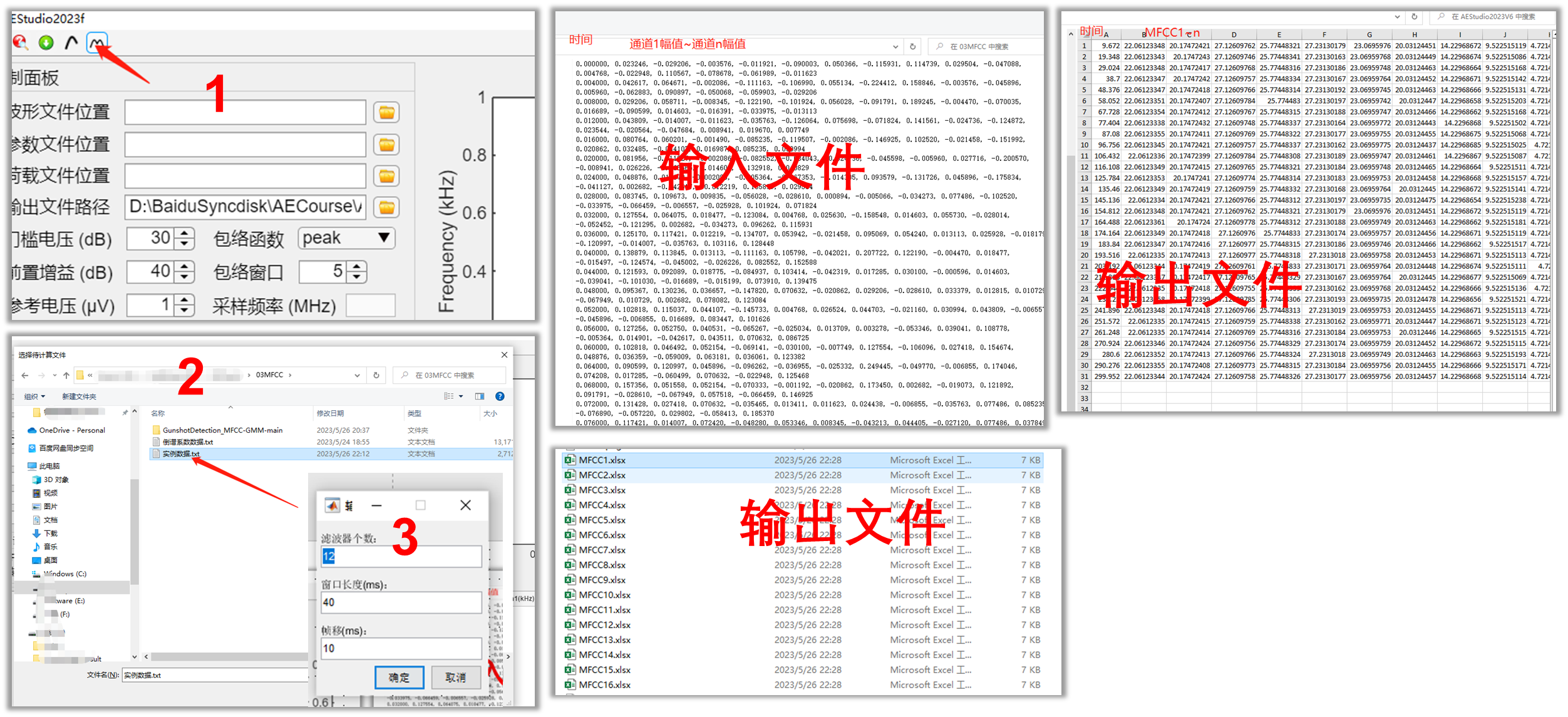This screenshot has height=717, width=1568.
Task: Expand the address bar dropdown chevron
Action: click(357, 375)
